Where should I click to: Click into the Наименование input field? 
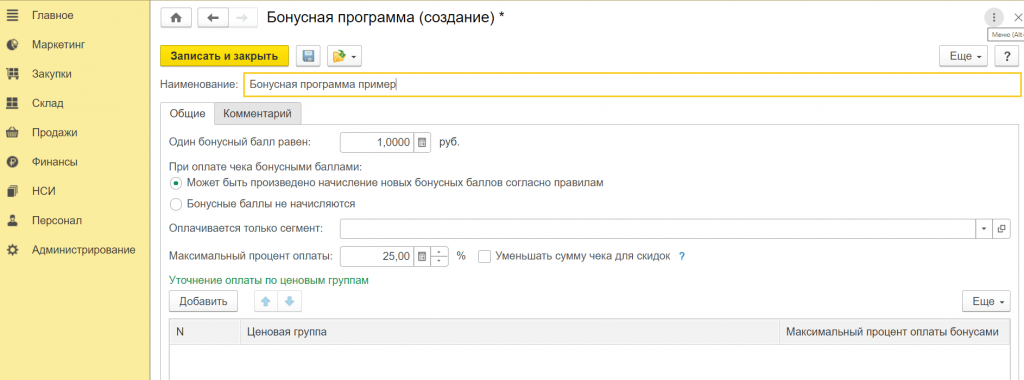(632, 85)
